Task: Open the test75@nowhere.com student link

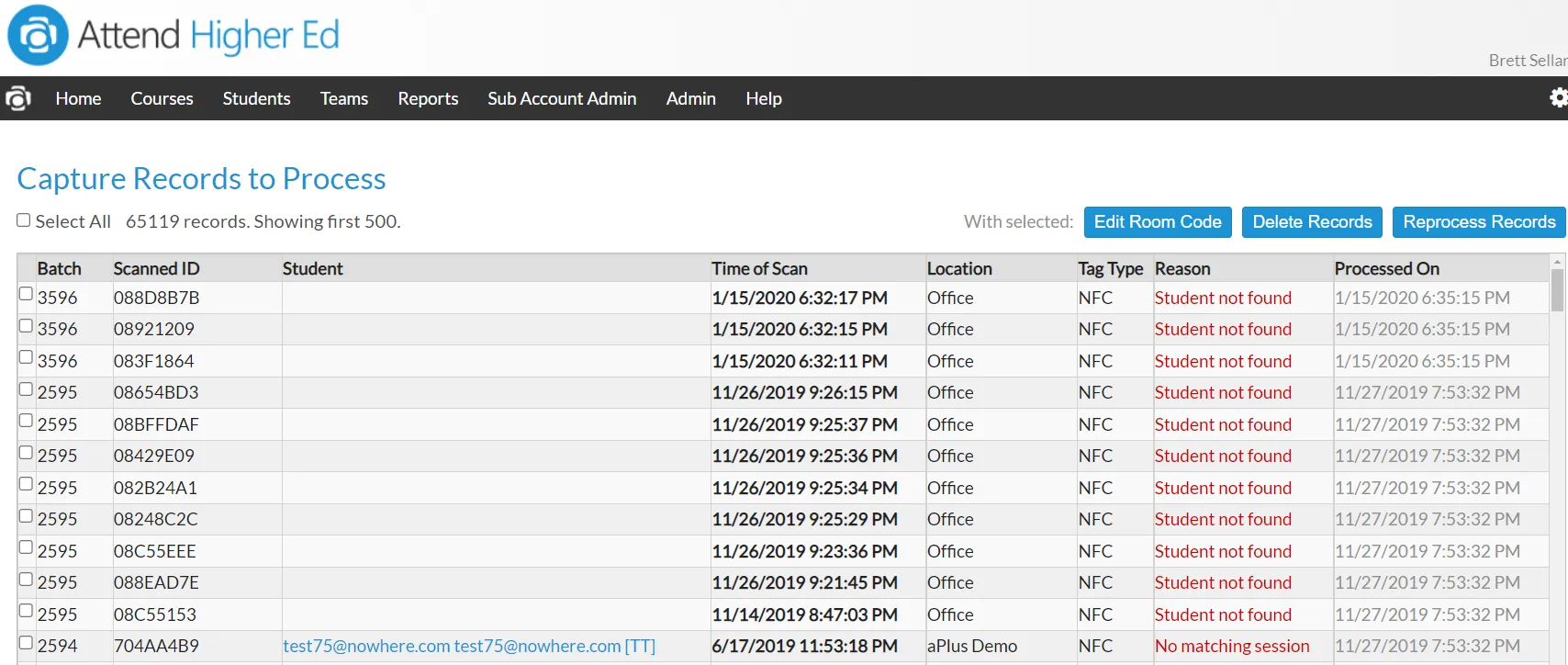Action: [469, 646]
